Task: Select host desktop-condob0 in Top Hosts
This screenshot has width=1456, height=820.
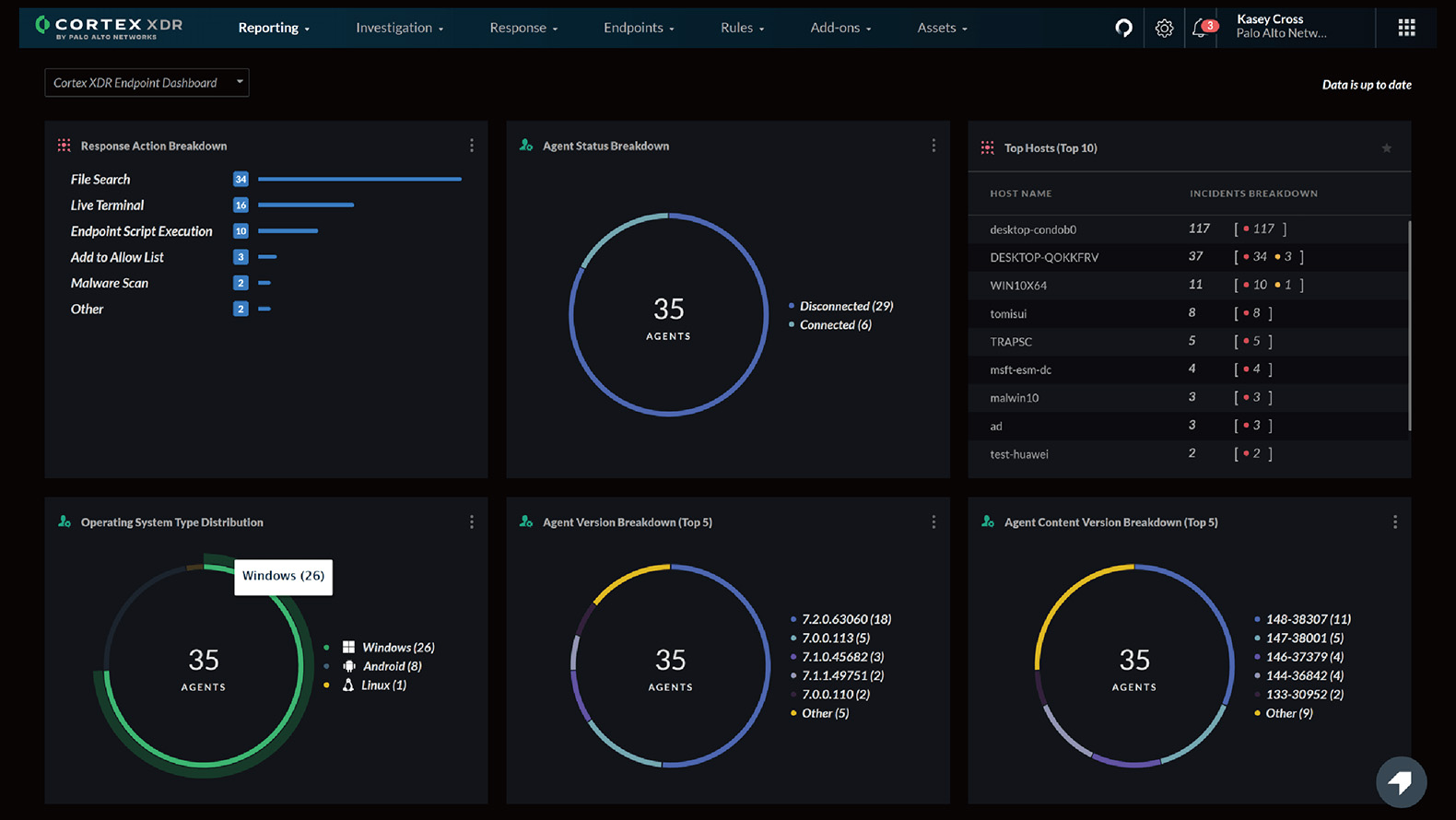Action: [1033, 229]
